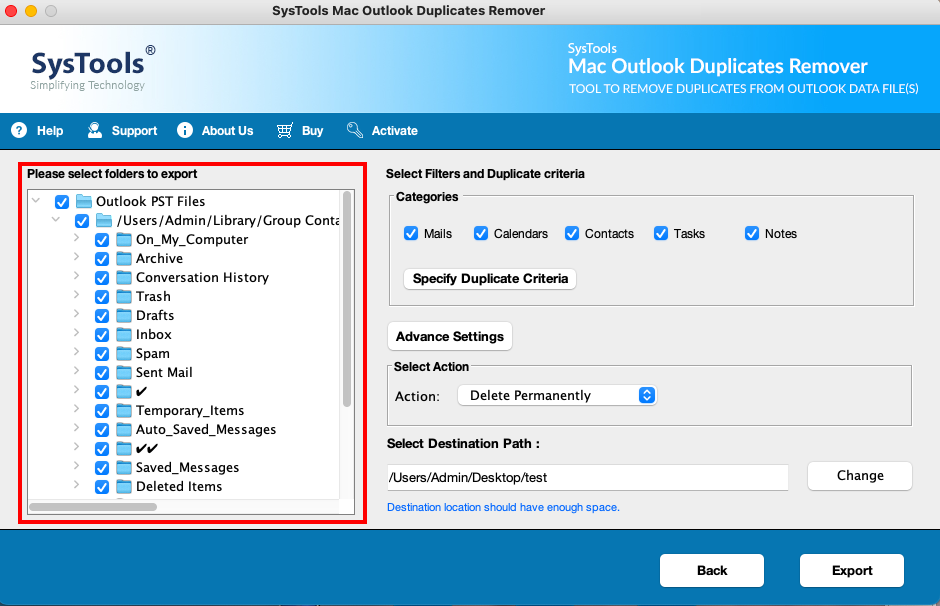Click the Help question mark icon
Viewport: 940px width, 606px height.
(x=19, y=130)
